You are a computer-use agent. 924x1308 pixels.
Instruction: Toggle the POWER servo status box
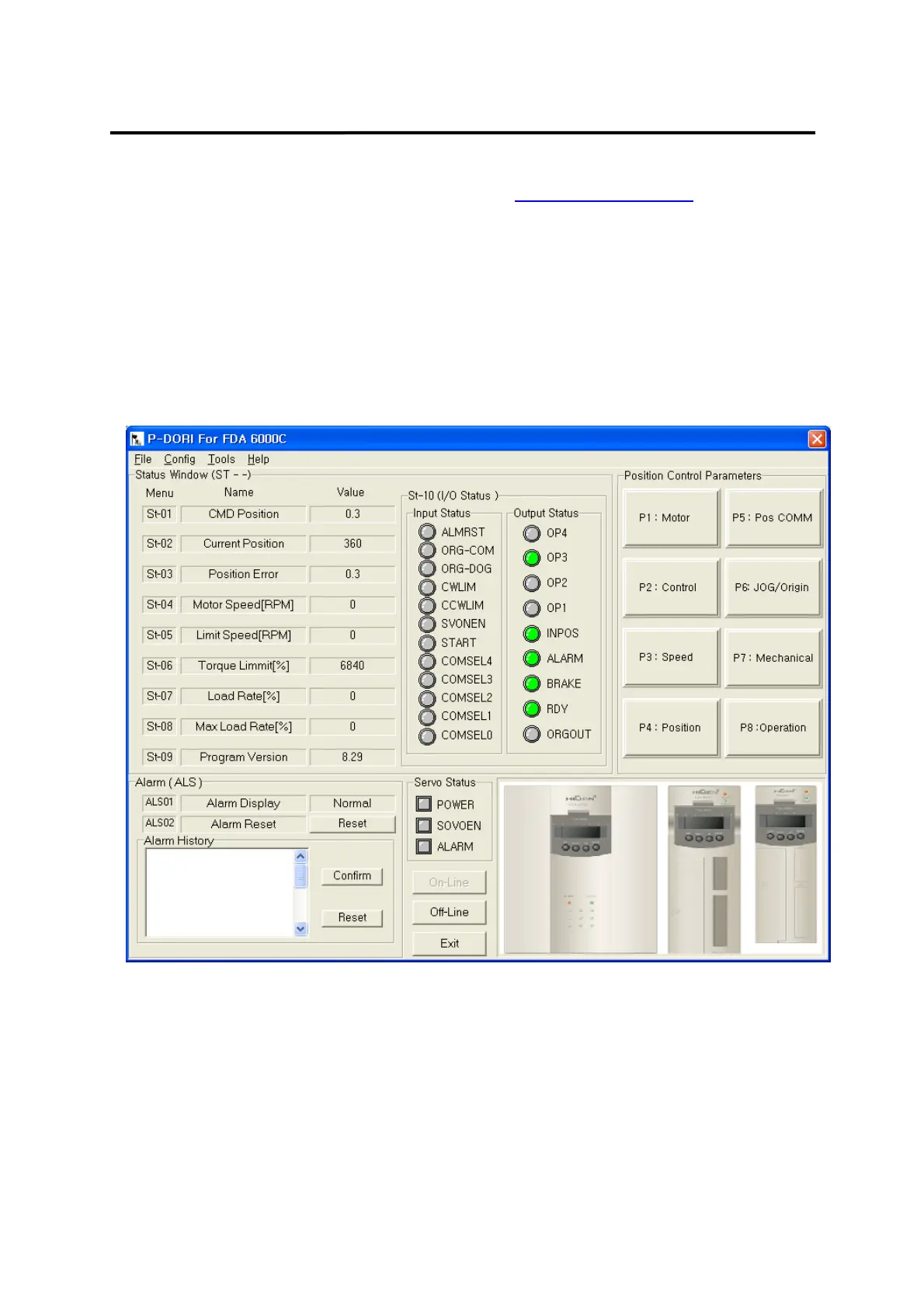point(424,804)
